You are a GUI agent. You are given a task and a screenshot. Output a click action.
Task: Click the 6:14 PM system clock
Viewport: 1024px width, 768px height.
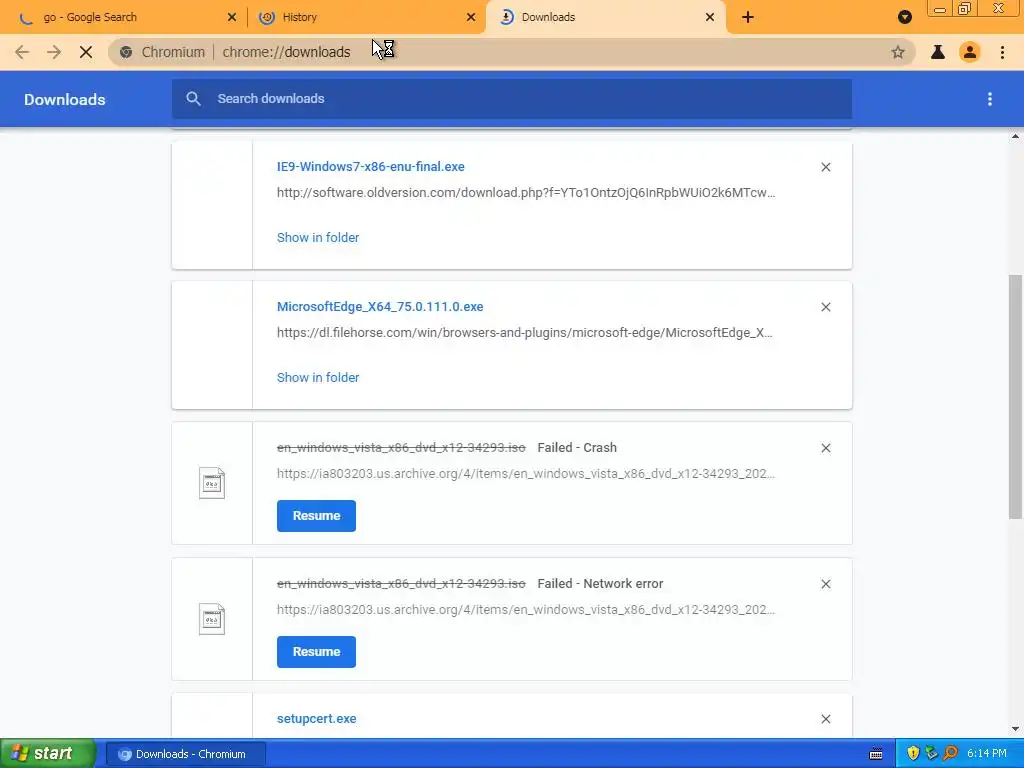point(987,754)
